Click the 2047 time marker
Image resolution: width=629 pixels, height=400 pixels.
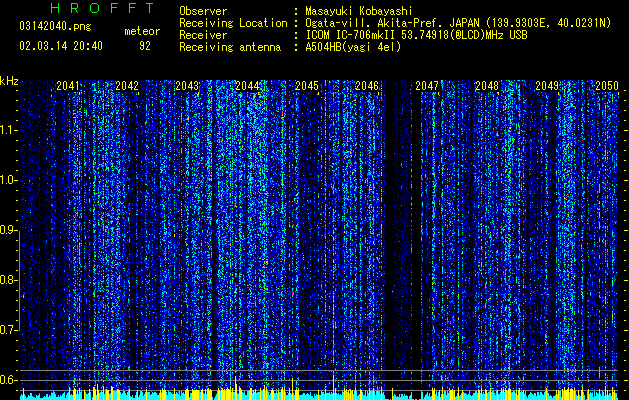(x=427, y=86)
